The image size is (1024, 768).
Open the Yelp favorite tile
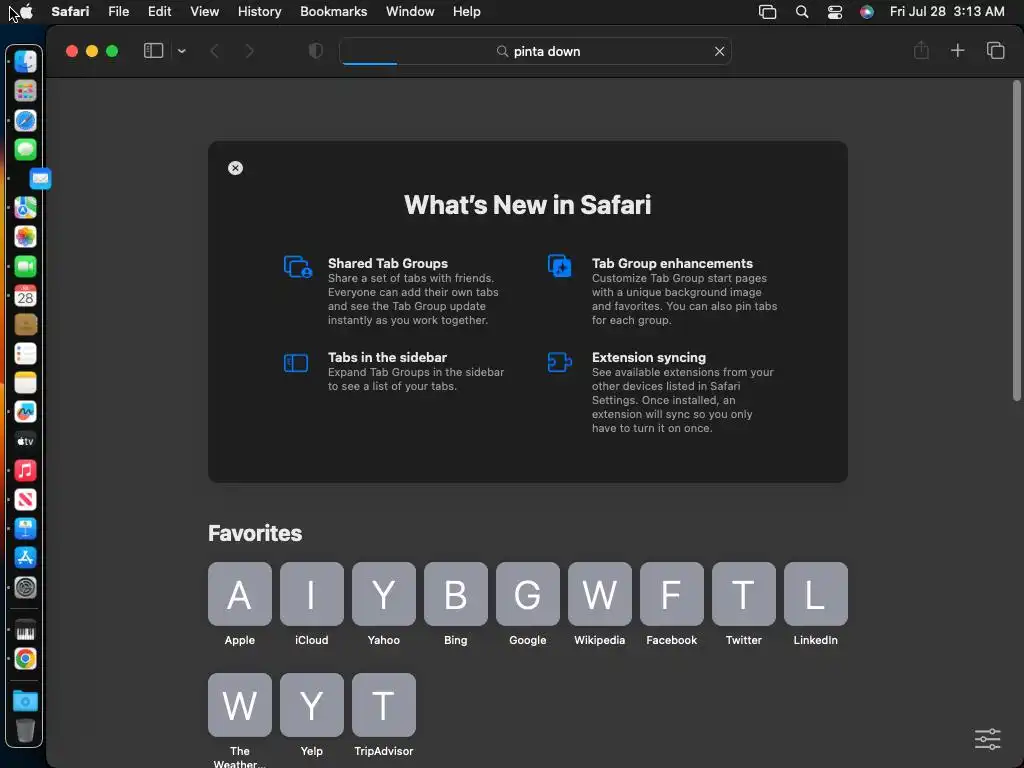(x=312, y=705)
